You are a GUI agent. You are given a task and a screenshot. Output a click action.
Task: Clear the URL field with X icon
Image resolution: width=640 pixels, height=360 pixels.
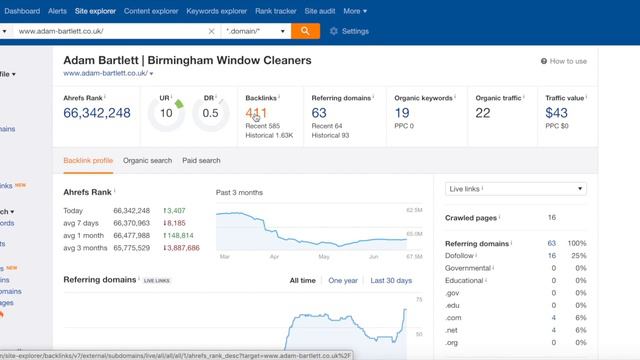pyautogui.click(x=211, y=31)
